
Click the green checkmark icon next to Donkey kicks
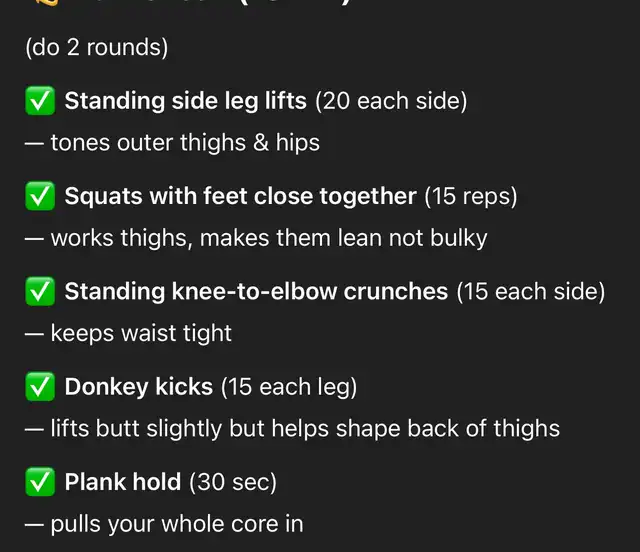click(40, 387)
